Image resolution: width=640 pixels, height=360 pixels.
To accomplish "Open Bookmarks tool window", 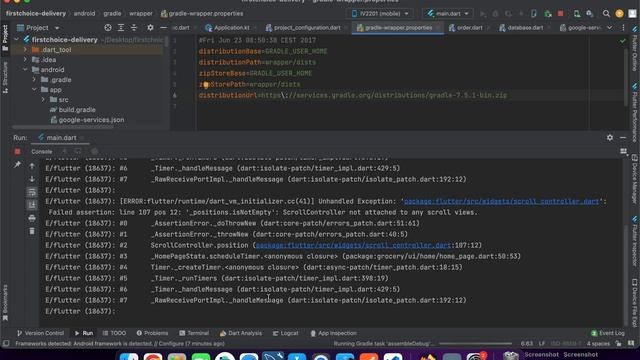I will point(5,302).
